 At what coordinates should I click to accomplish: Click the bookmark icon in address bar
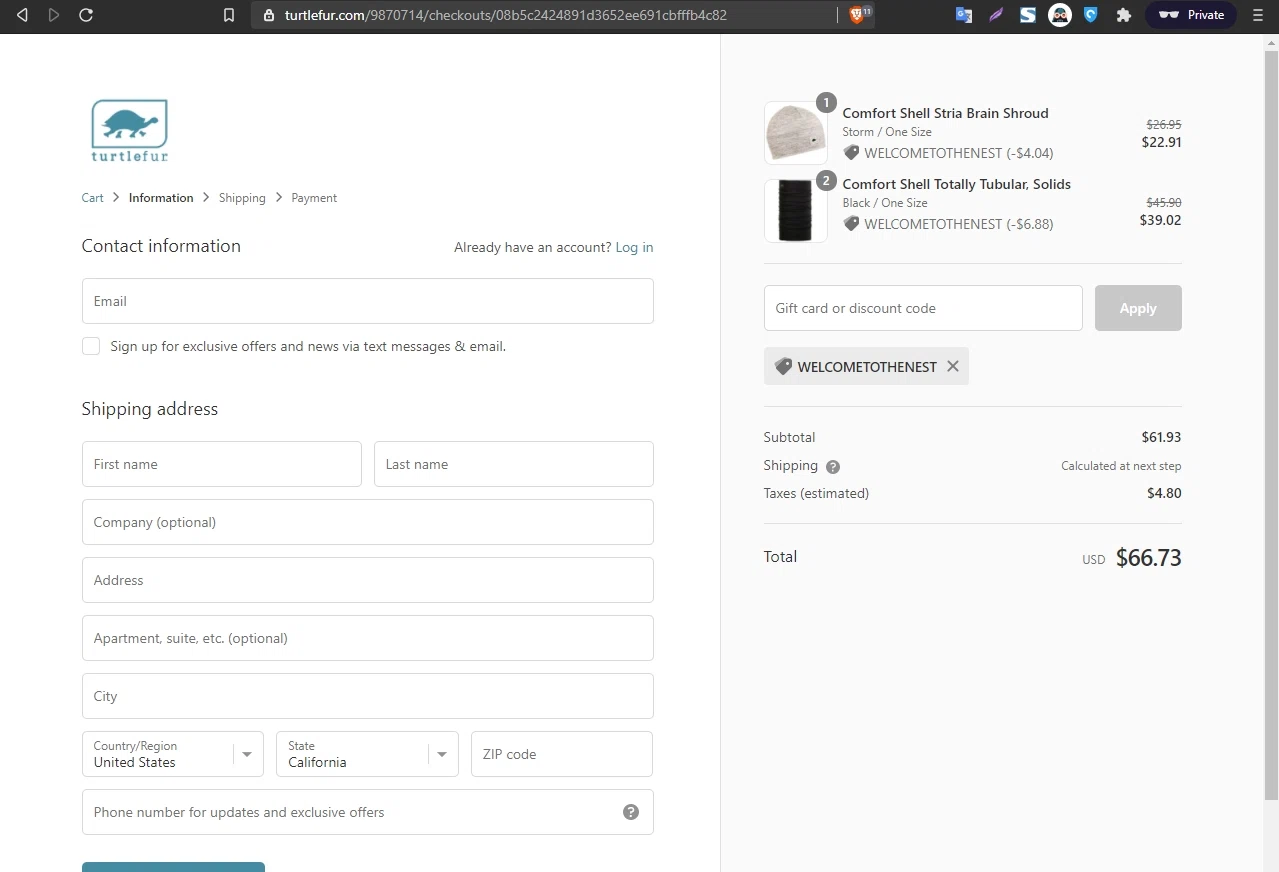click(229, 15)
